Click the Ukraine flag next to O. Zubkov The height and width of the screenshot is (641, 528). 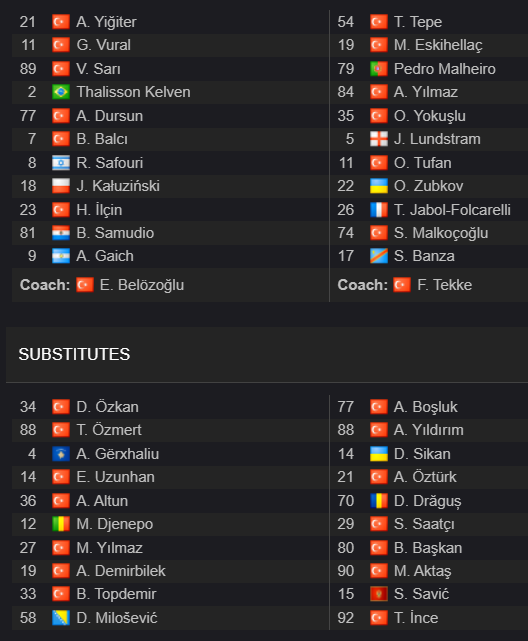click(378, 186)
